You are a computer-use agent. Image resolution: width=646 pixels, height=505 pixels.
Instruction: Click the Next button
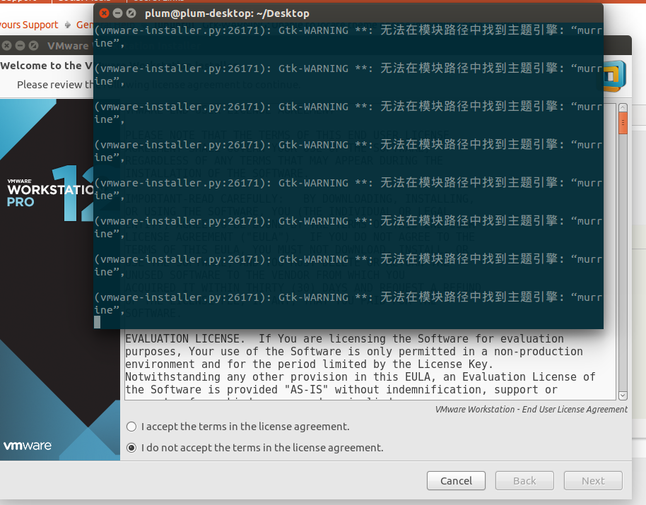(x=593, y=480)
